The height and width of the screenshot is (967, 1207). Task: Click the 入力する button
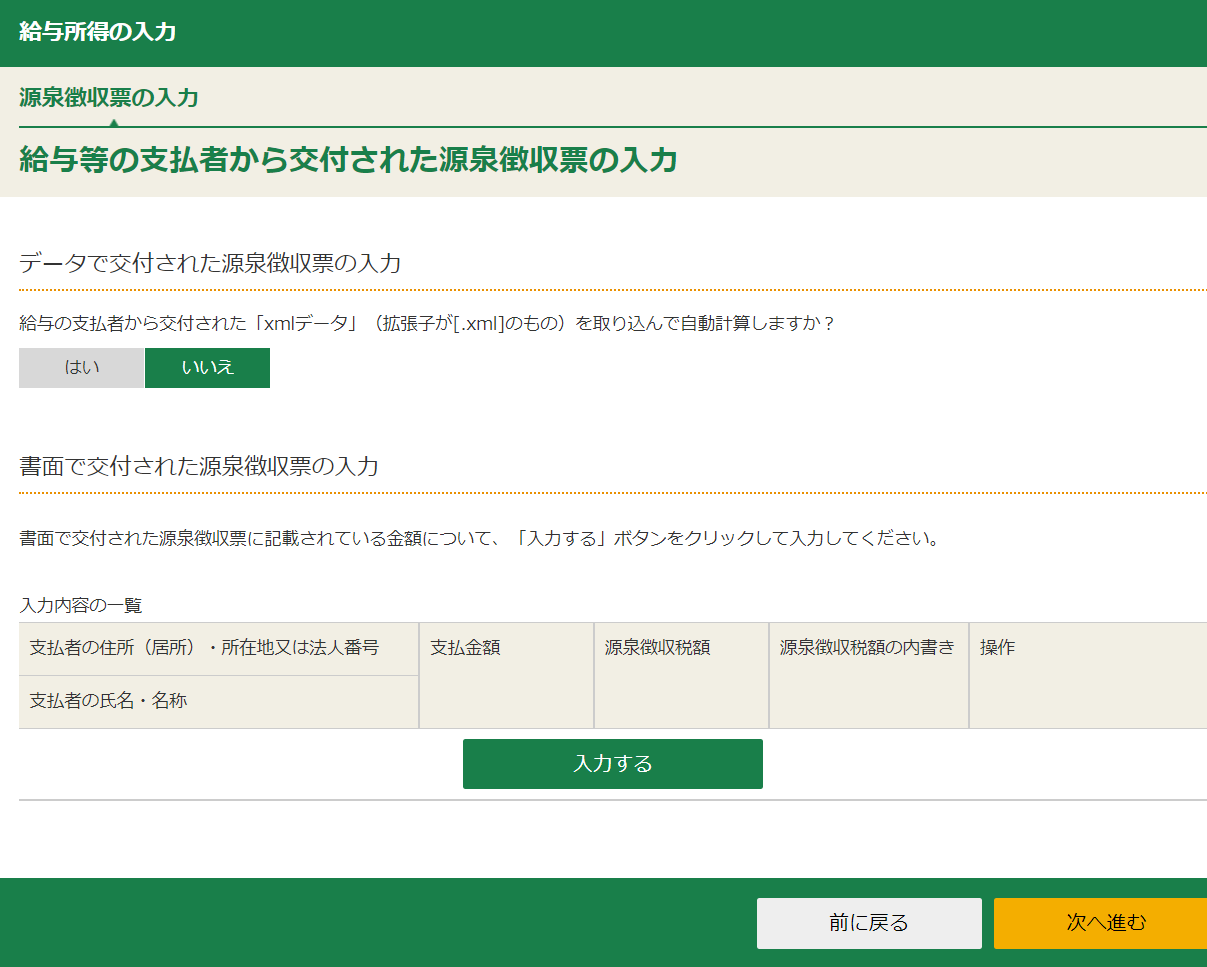point(612,764)
